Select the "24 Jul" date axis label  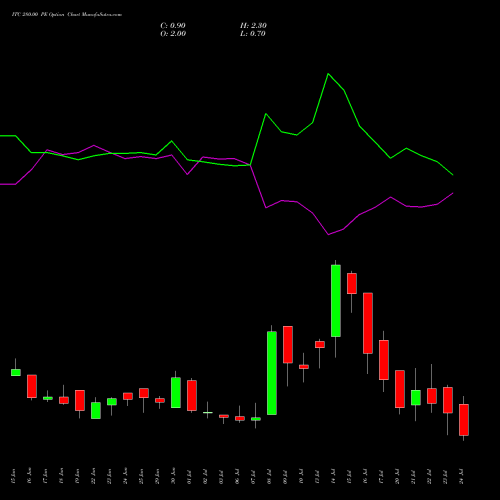[461, 476]
